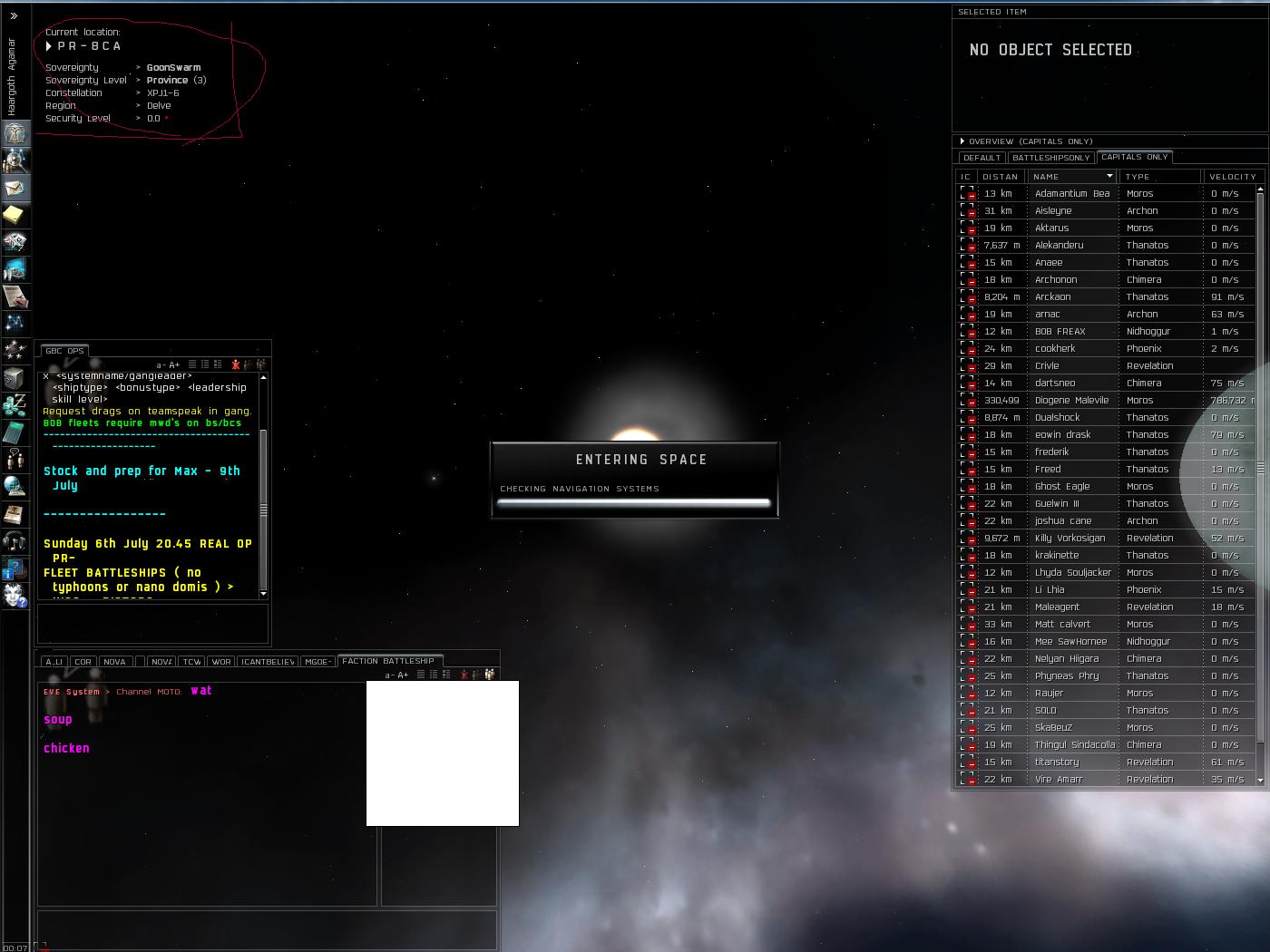Sort overview by the Distance column
The width and height of the screenshot is (1270, 952).
pos(1001,177)
